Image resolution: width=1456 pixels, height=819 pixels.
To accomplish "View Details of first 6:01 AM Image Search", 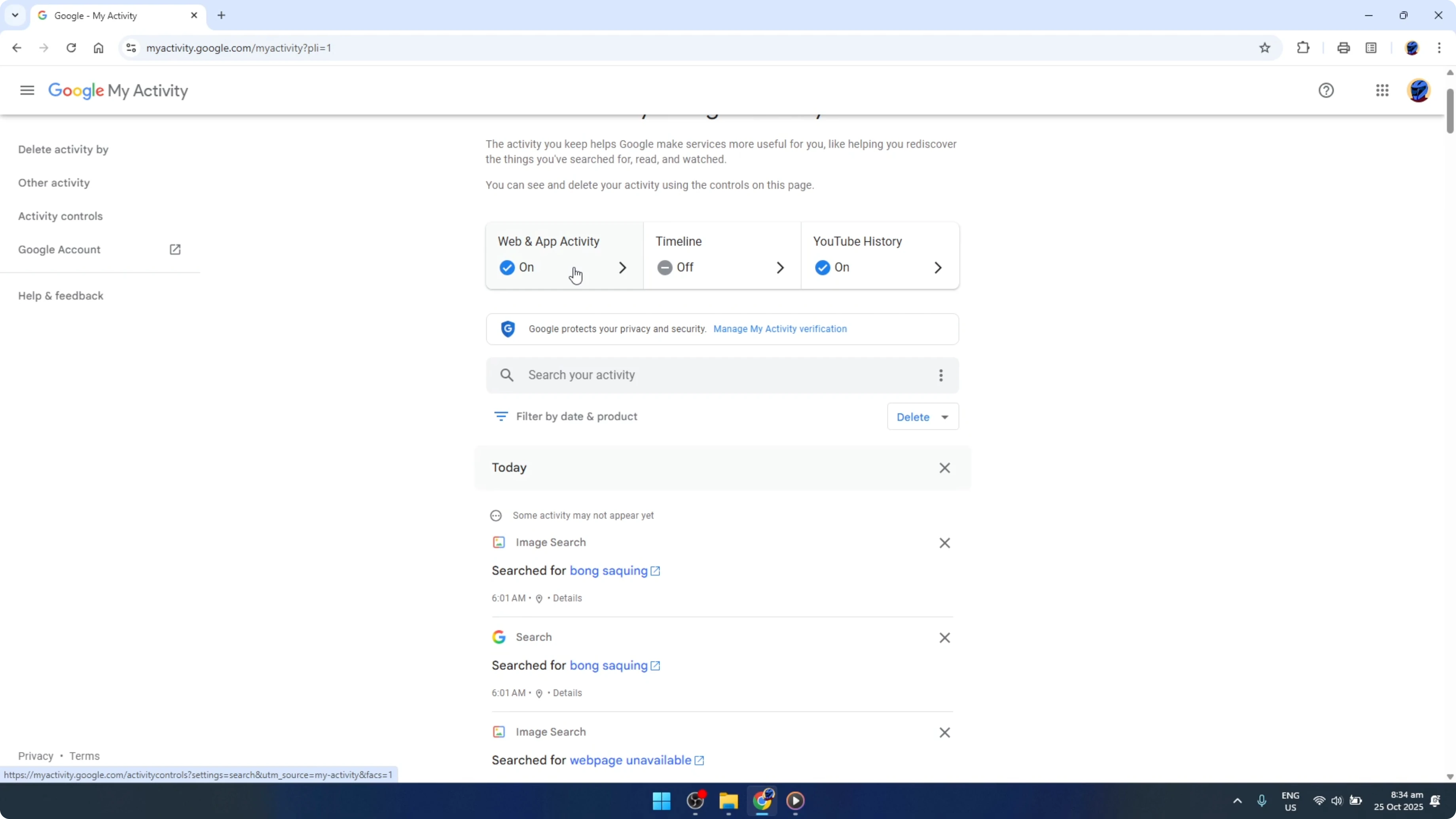I will coord(567,598).
